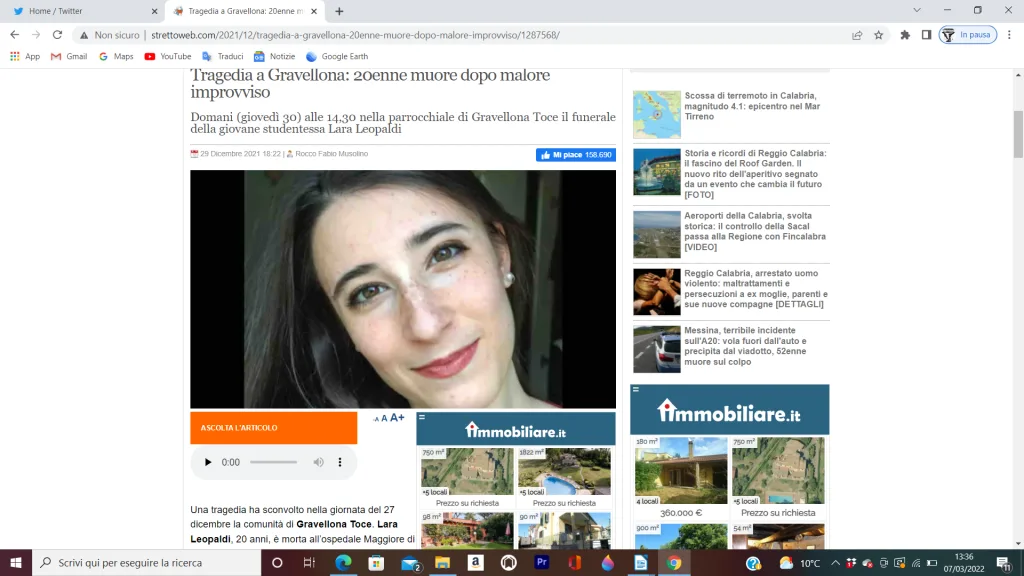This screenshot has width=1024, height=576.
Task: Close the Tragedia a Gravellona tab
Action: pos(314,11)
